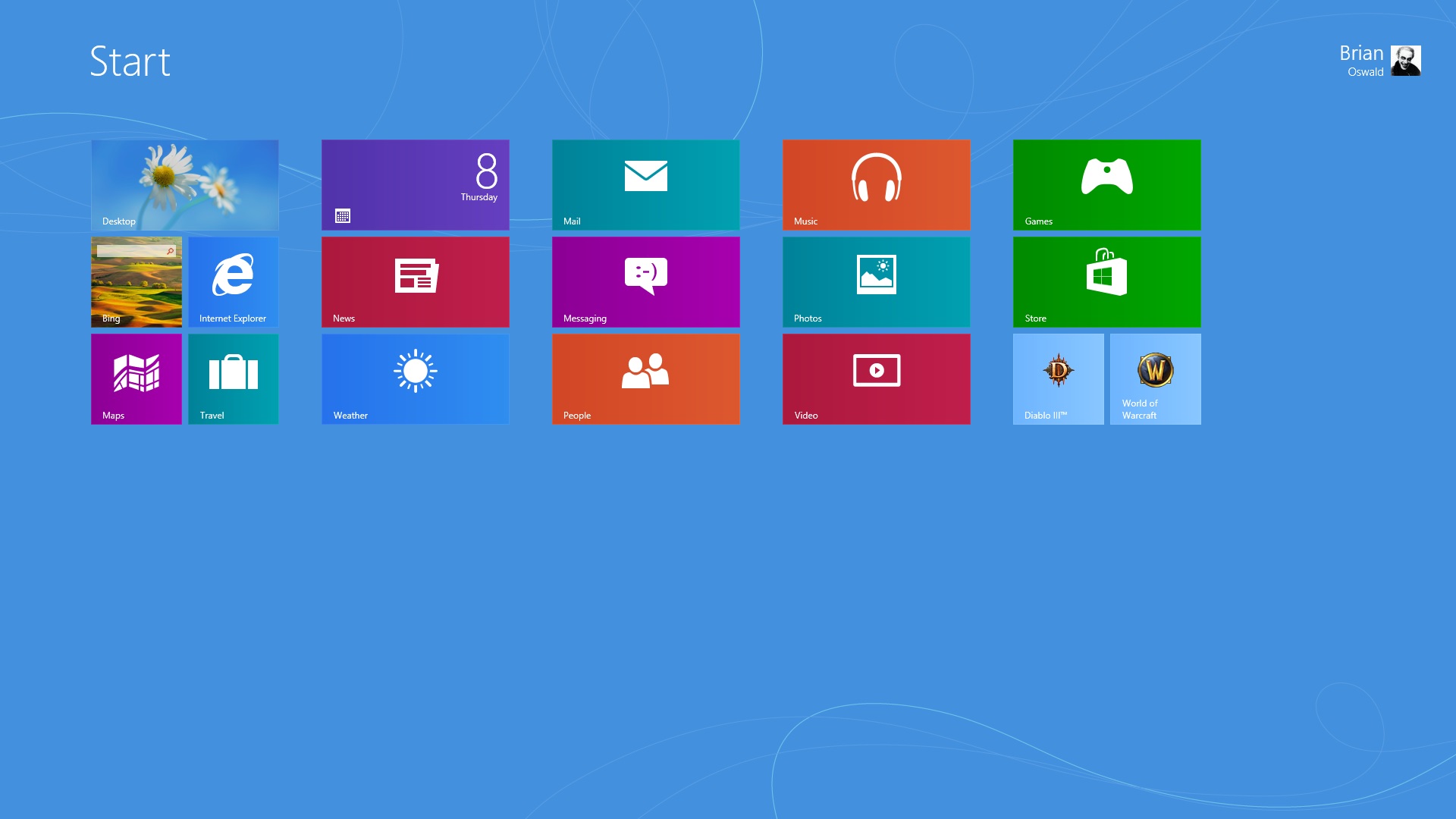Open the Mail app tile

coord(645,184)
